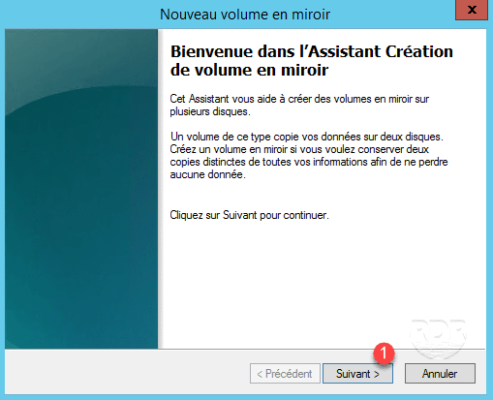Click the text plusieurs disques.
493x400 pixels.
(x=210, y=111)
